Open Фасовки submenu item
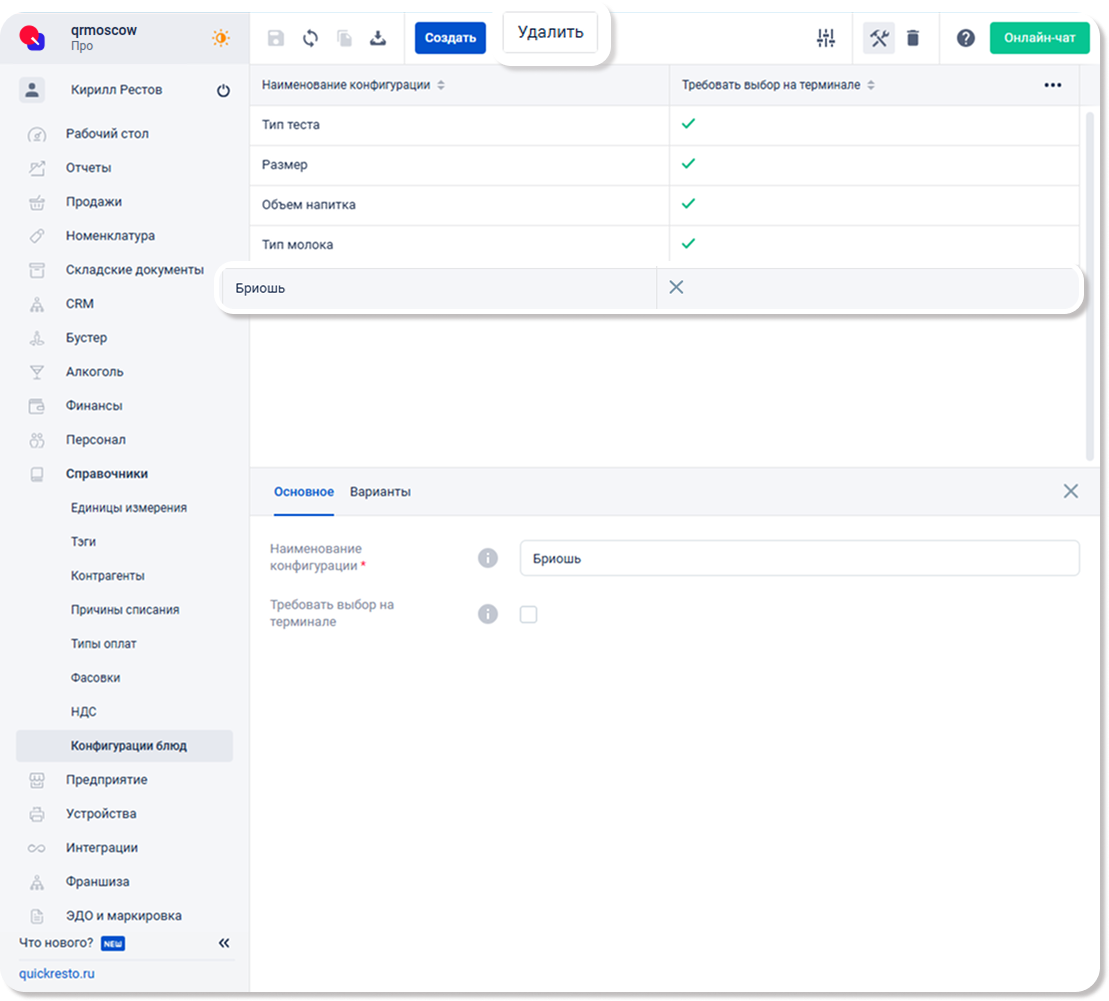Image resolution: width=1109 pixels, height=1001 pixels. point(95,677)
